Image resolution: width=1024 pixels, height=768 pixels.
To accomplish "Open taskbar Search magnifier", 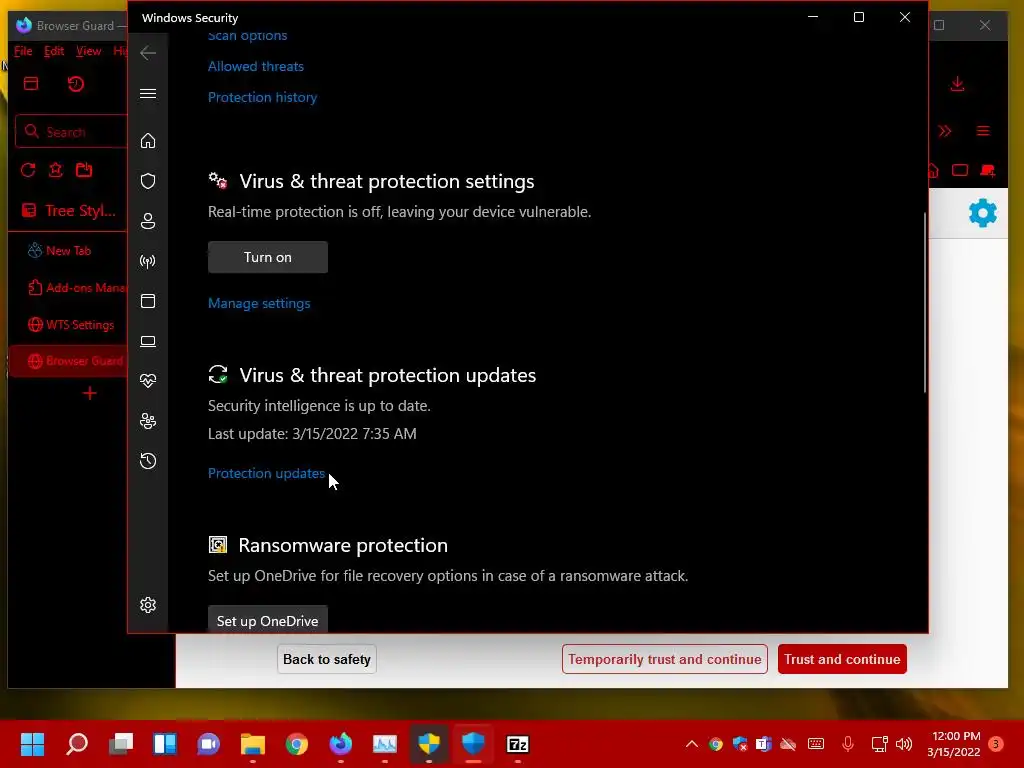I will (x=77, y=744).
